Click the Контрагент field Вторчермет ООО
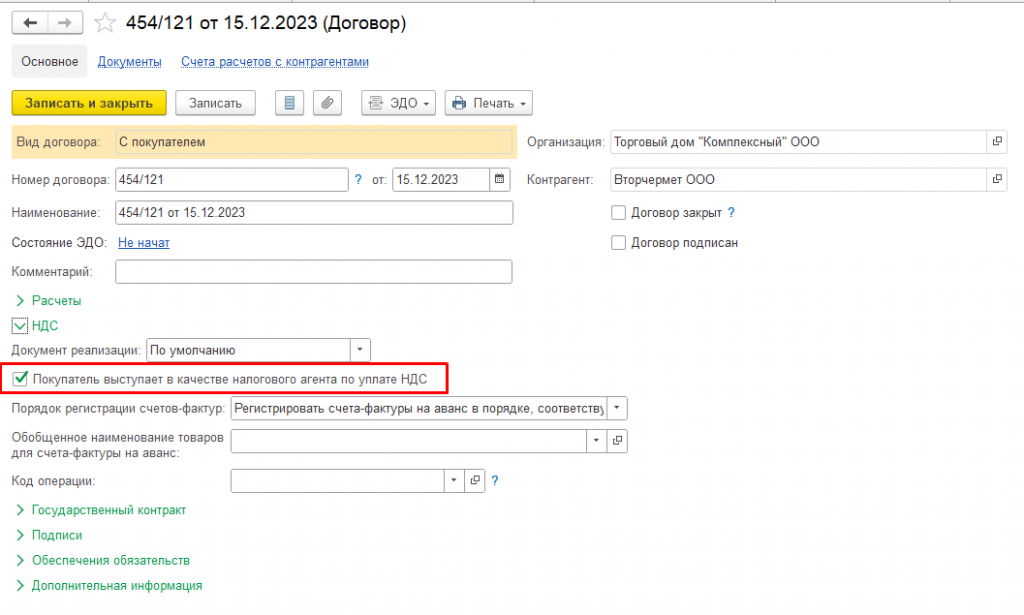The width and height of the screenshot is (1024, 615). pos(799,180)
